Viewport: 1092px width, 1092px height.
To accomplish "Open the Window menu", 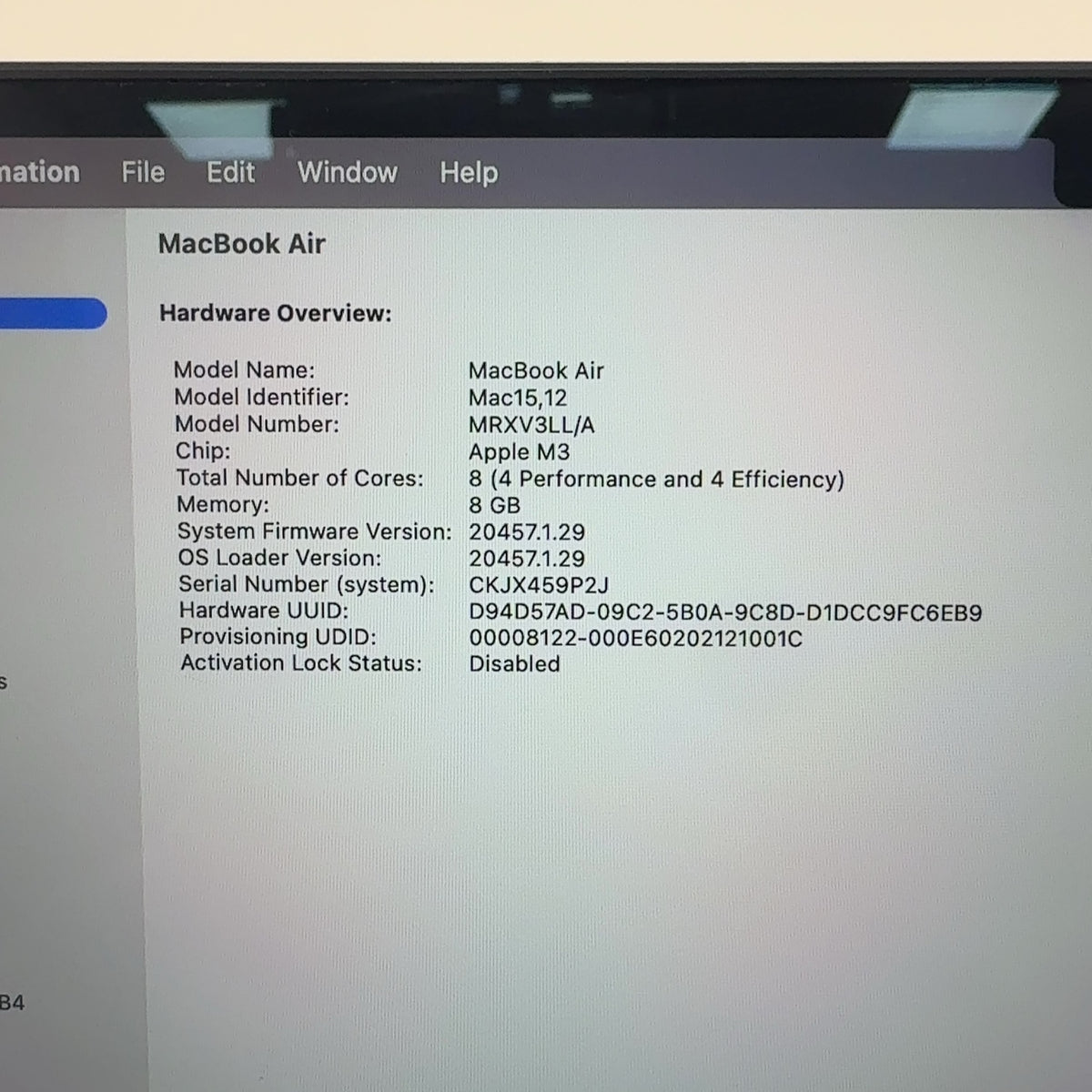I will coord(348,172).
